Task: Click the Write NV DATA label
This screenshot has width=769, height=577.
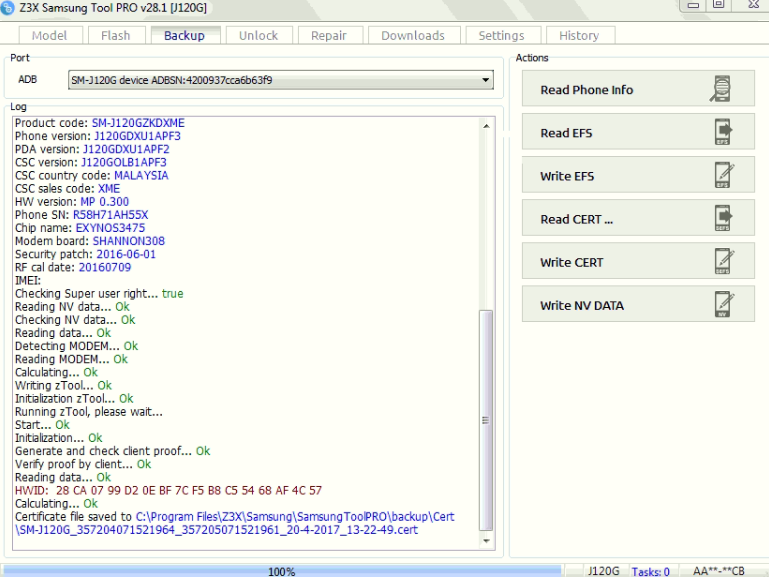Action: click(x=582, y=305)
